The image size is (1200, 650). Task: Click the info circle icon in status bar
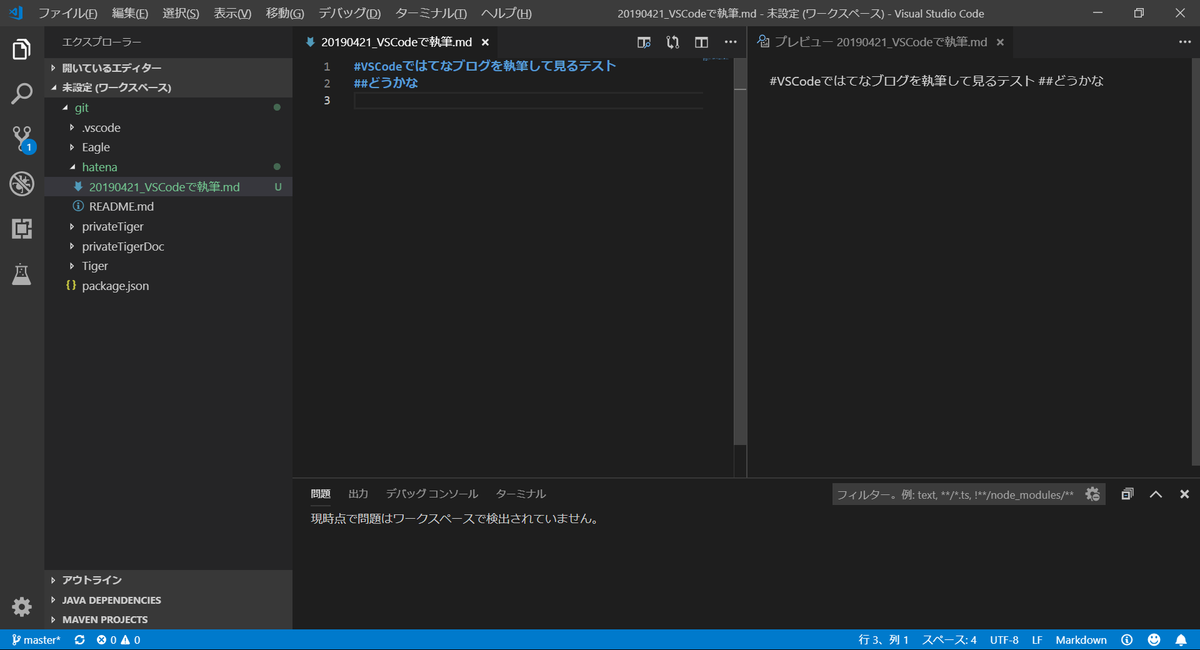1127,640
